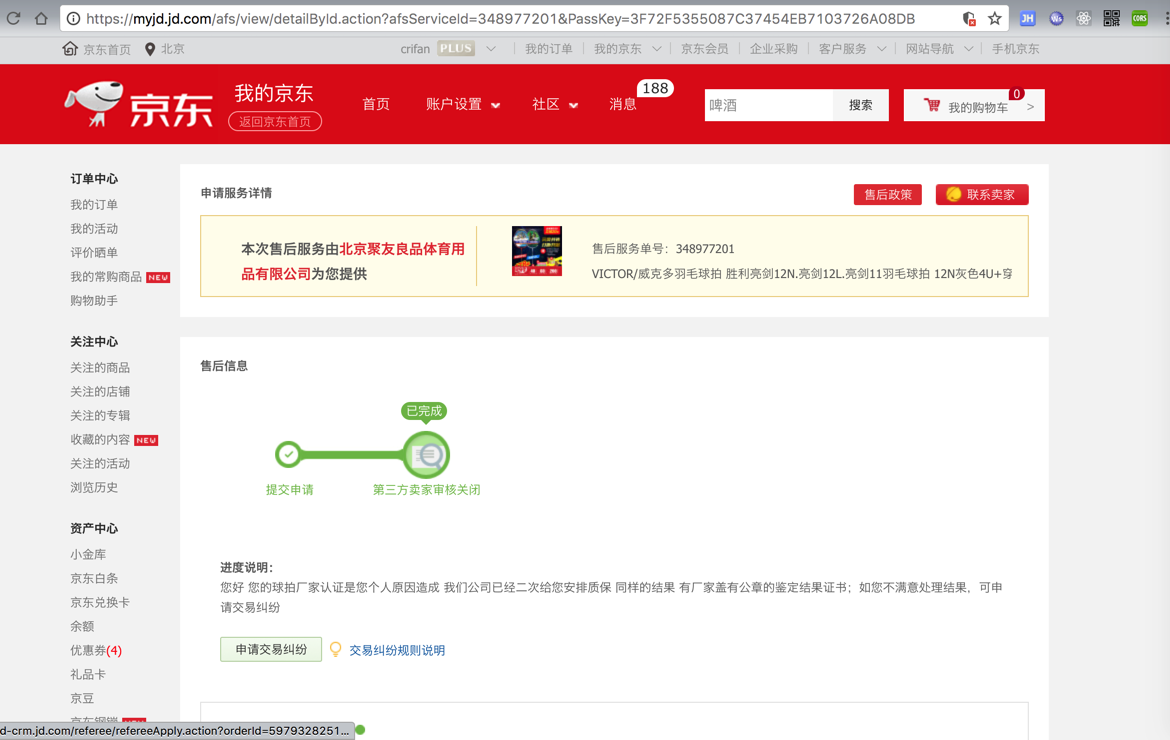Go to 京东首页 via house icon
Viewport: 1170px width, 740px height.
click(70, 48)
